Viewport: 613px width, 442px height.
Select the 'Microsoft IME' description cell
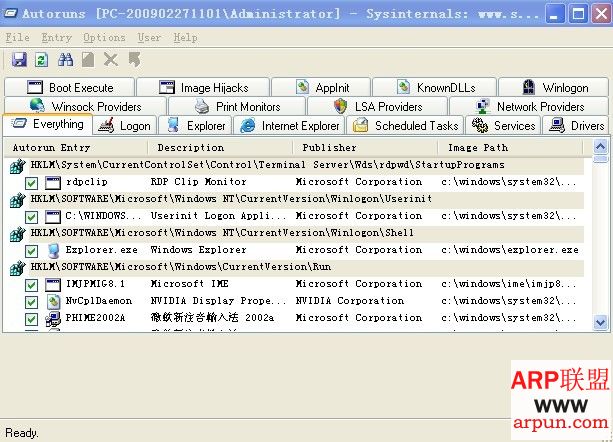[x=190, y=284]
